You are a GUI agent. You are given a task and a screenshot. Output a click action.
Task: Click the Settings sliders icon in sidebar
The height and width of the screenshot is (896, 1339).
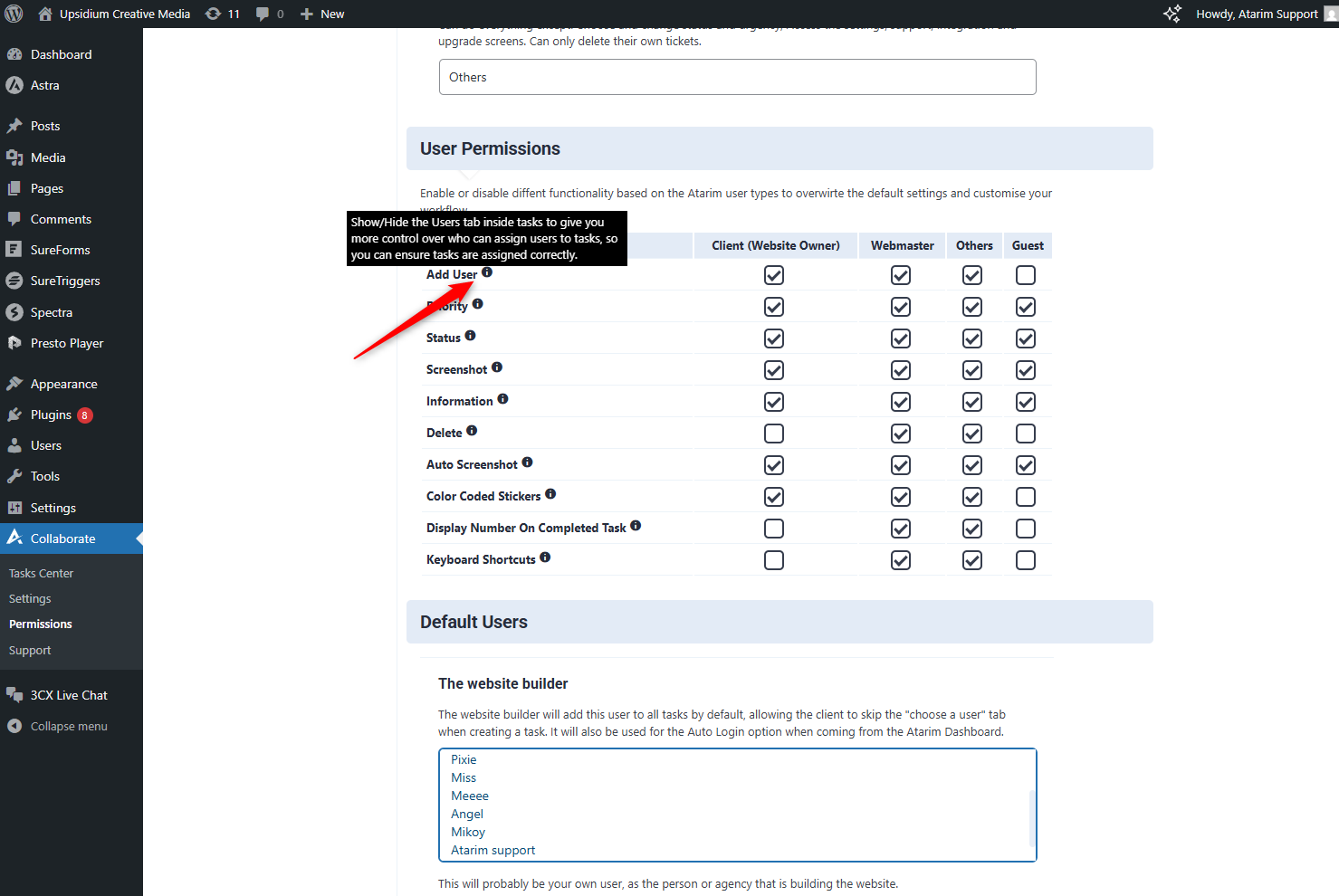[14, 508]
